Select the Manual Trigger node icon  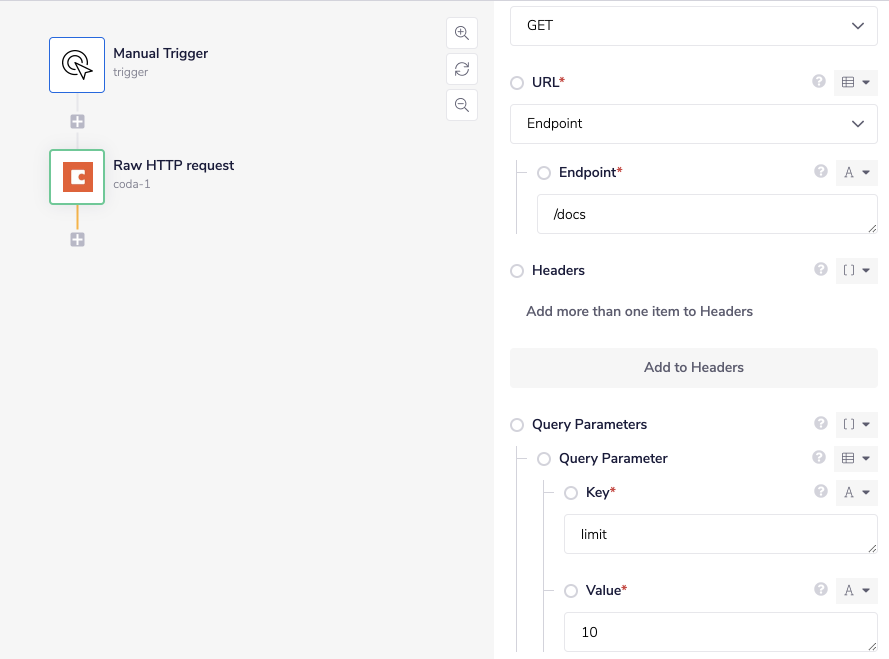point(77,65)
